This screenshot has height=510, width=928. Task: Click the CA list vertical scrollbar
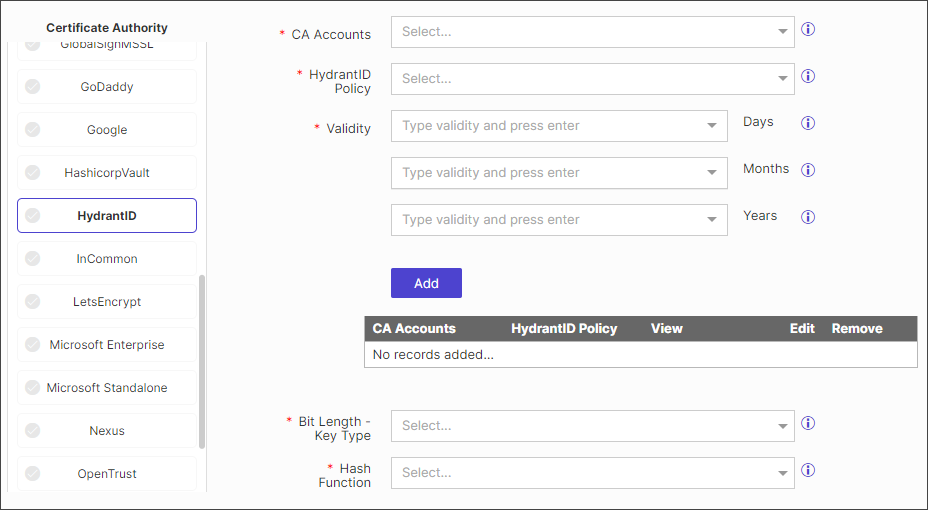click(202, 361)
